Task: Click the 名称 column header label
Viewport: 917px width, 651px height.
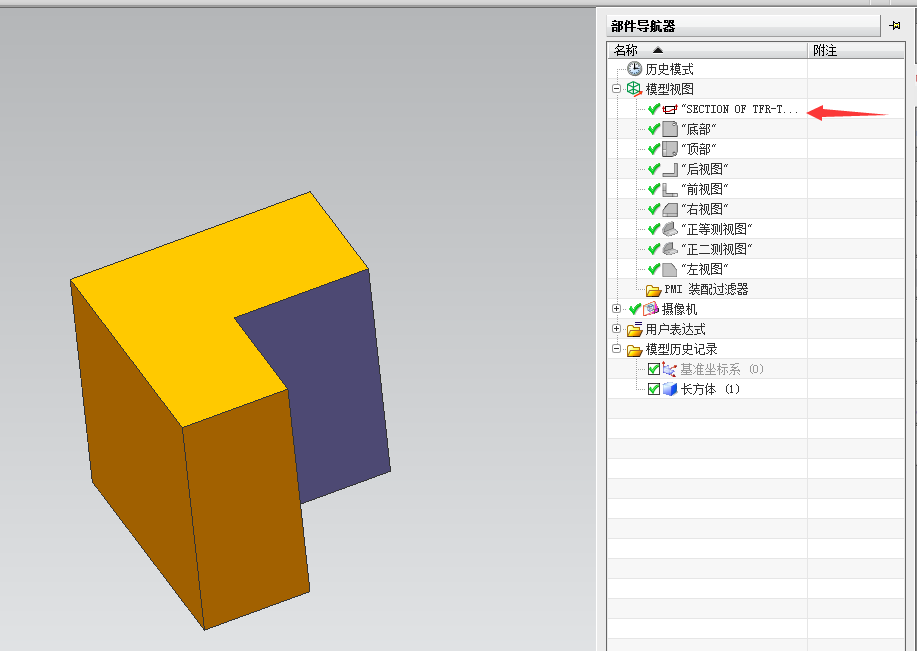Action: (x=626, y=50)
